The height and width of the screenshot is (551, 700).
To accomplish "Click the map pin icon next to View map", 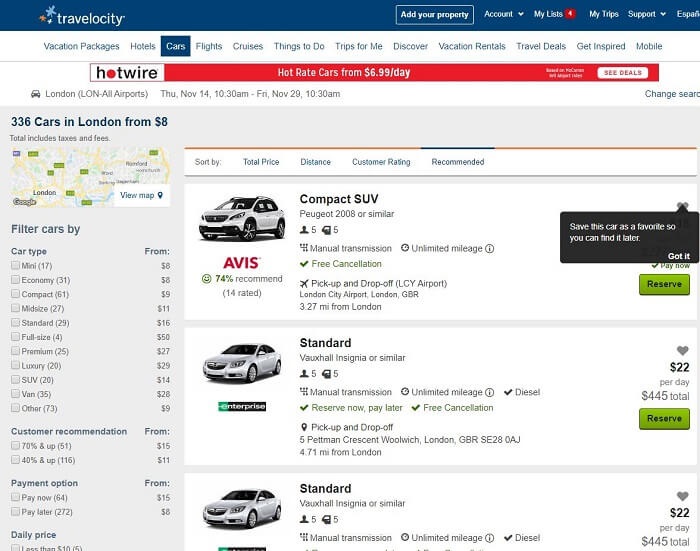I will [x=160, y=195].
